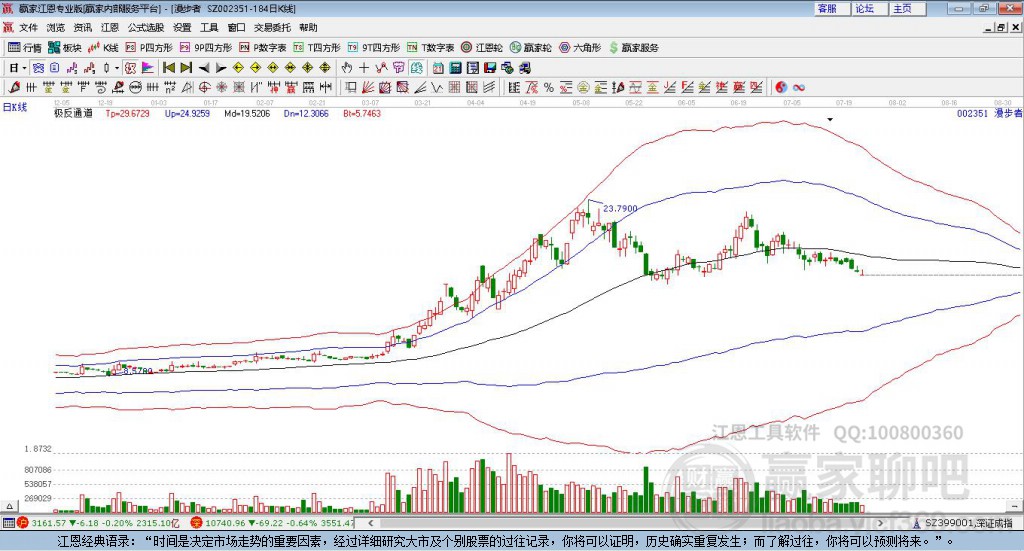Open 赢家服务 service with dollar icon

pos(633,48)
